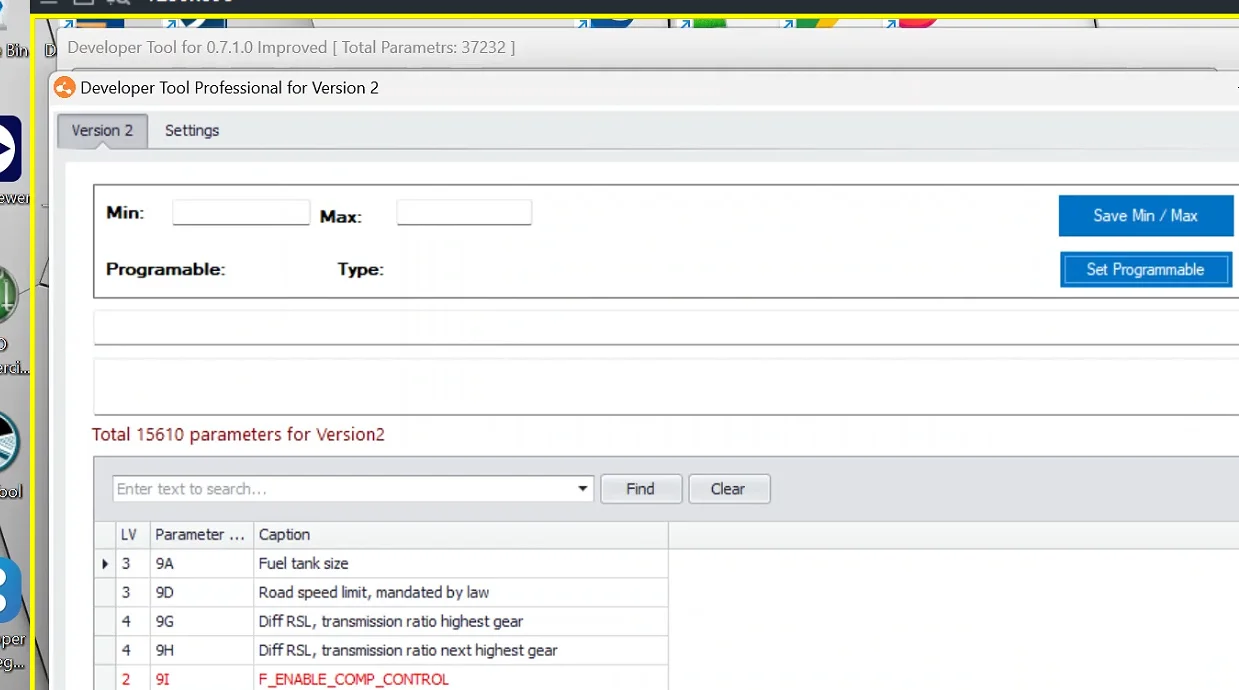
Task: Select Diff RSL, transmission ratio highest gear
Action: 381,621
